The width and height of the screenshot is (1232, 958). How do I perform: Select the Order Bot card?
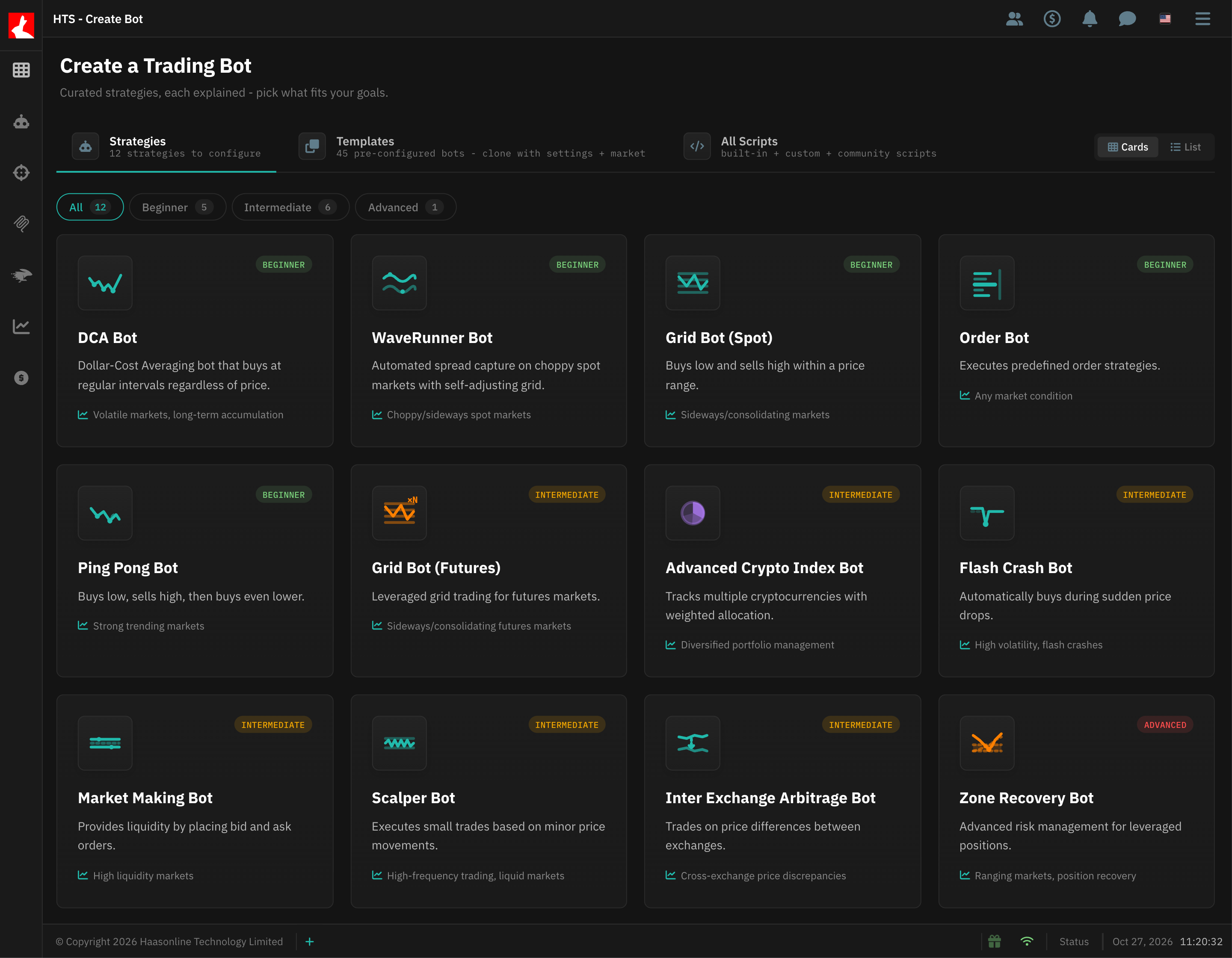1076,340
